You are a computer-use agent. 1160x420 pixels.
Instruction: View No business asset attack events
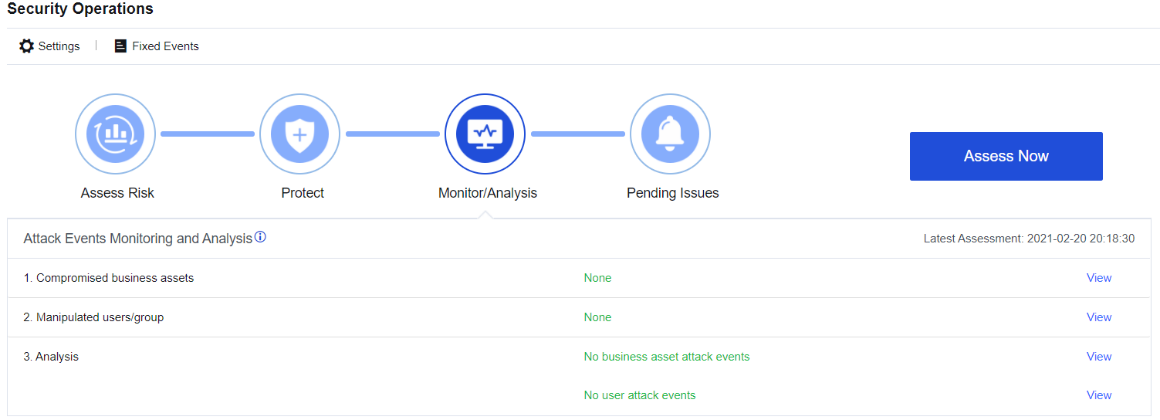(1099, 356)
